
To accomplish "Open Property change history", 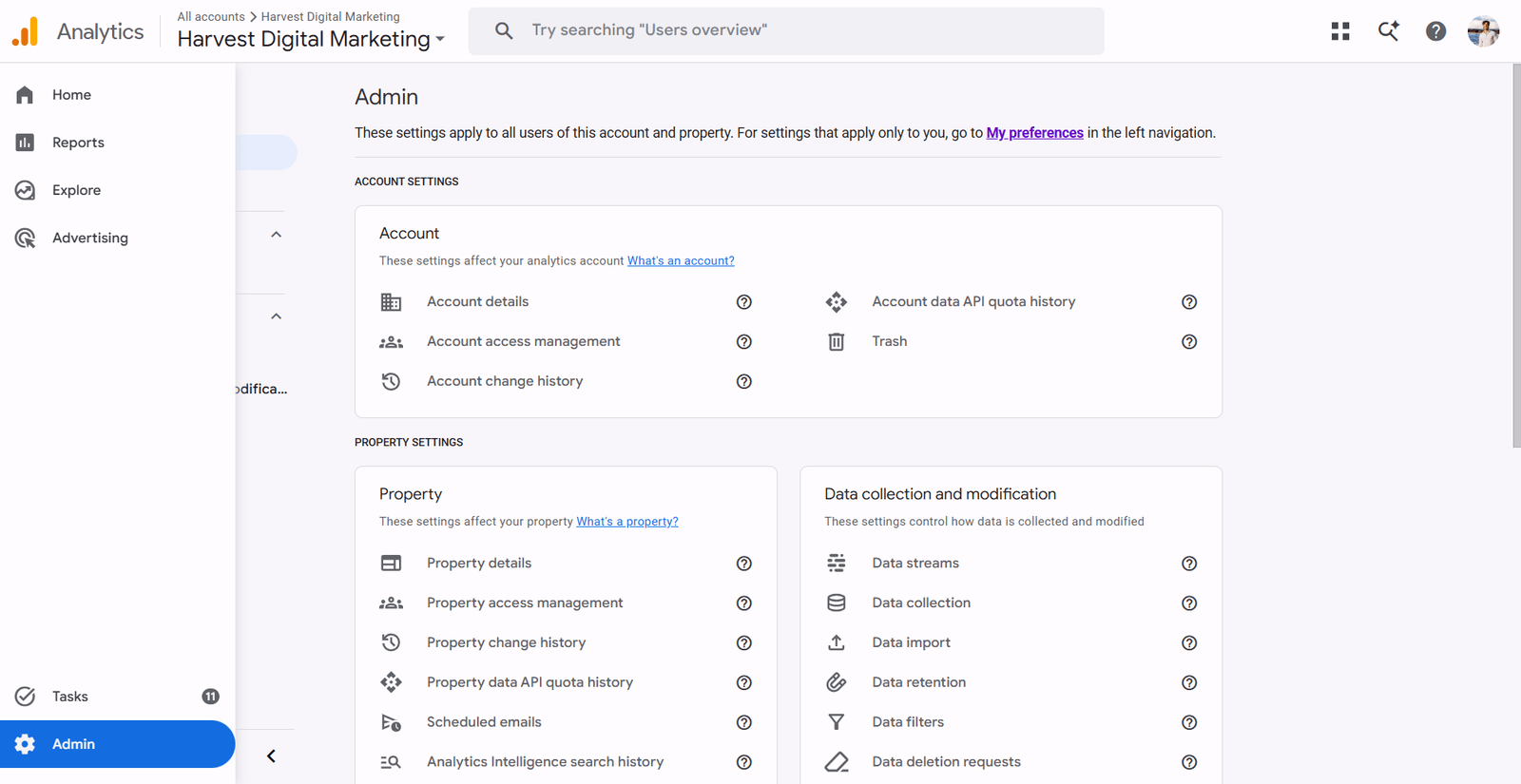I will coord(507,642).
